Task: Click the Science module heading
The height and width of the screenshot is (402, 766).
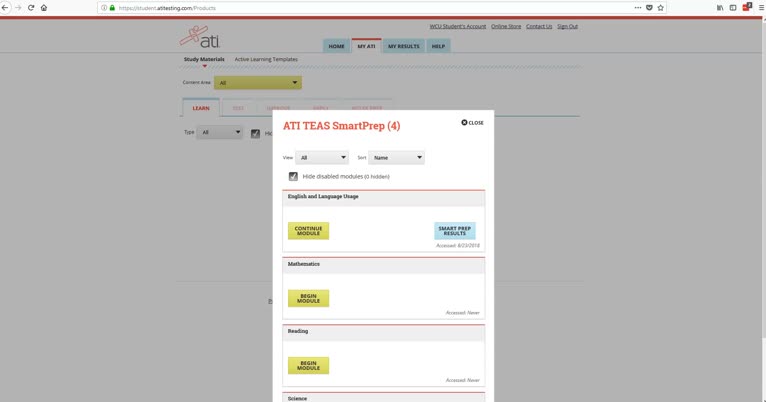Action: click(x=297, y=399)
